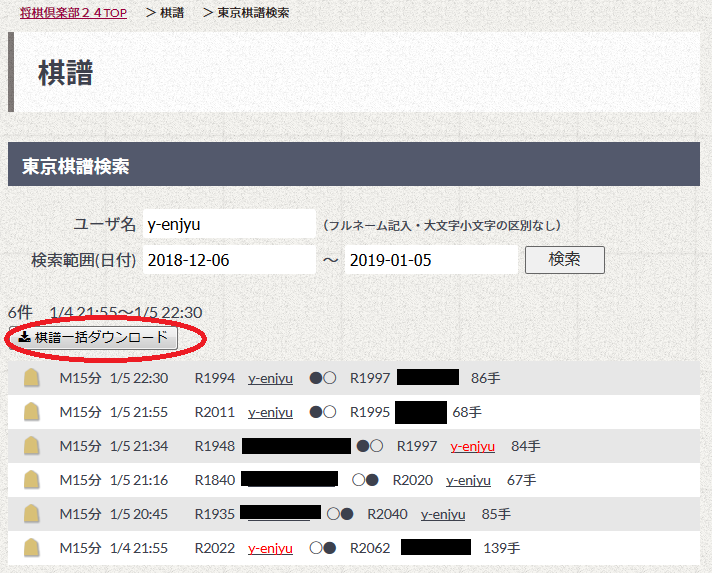
Task: Open kifu icon for 1/5 21:34 game
Action: [x=31, y=446]
